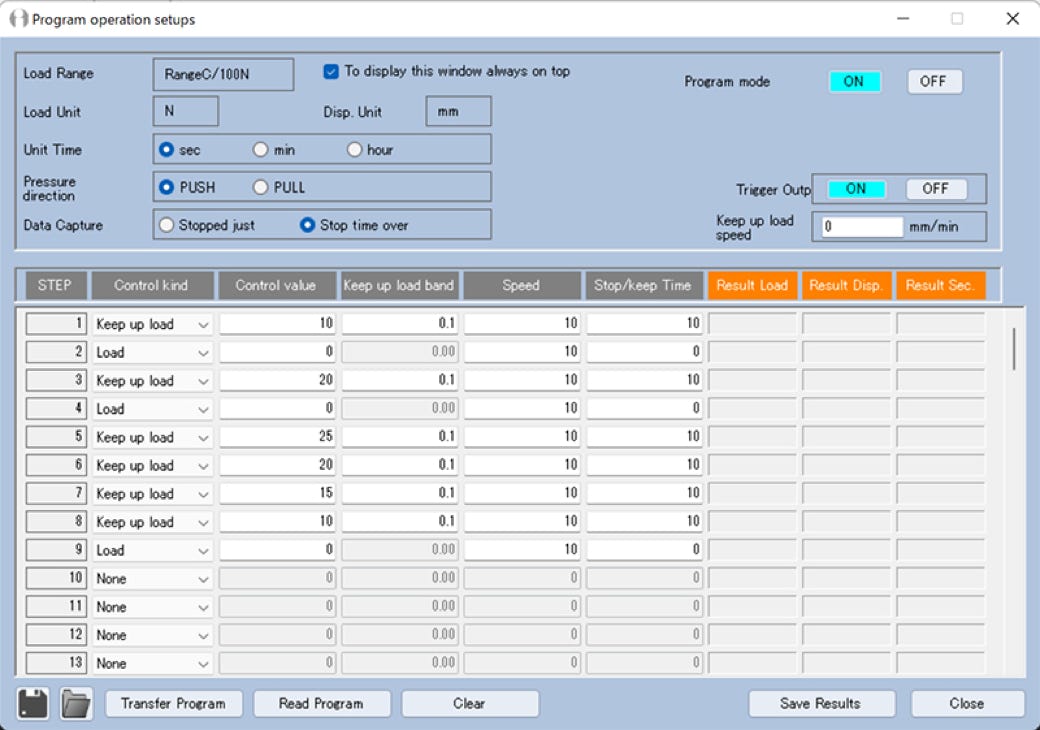This screenshot has height=730, width=1040.
Task: Open control kind dropdown for step 7
Action: 152,494
